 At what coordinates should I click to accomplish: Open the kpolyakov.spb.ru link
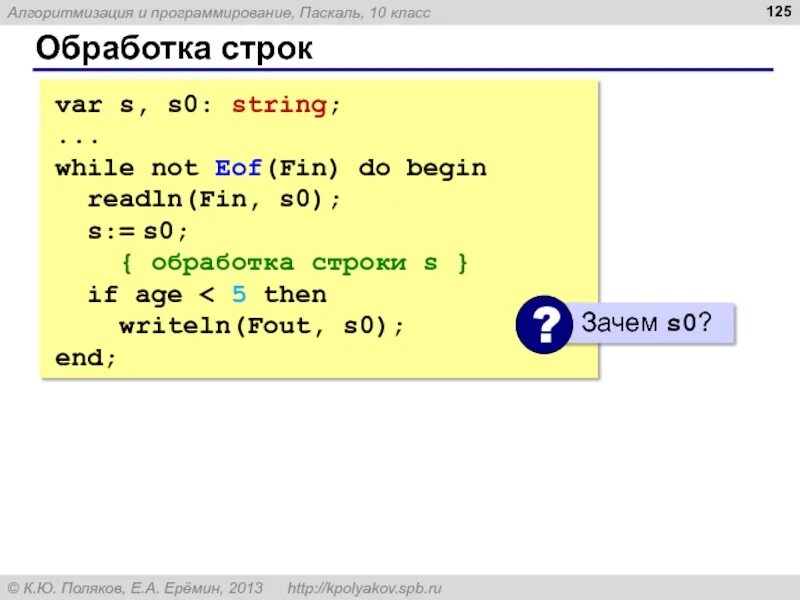click(364, 588)
